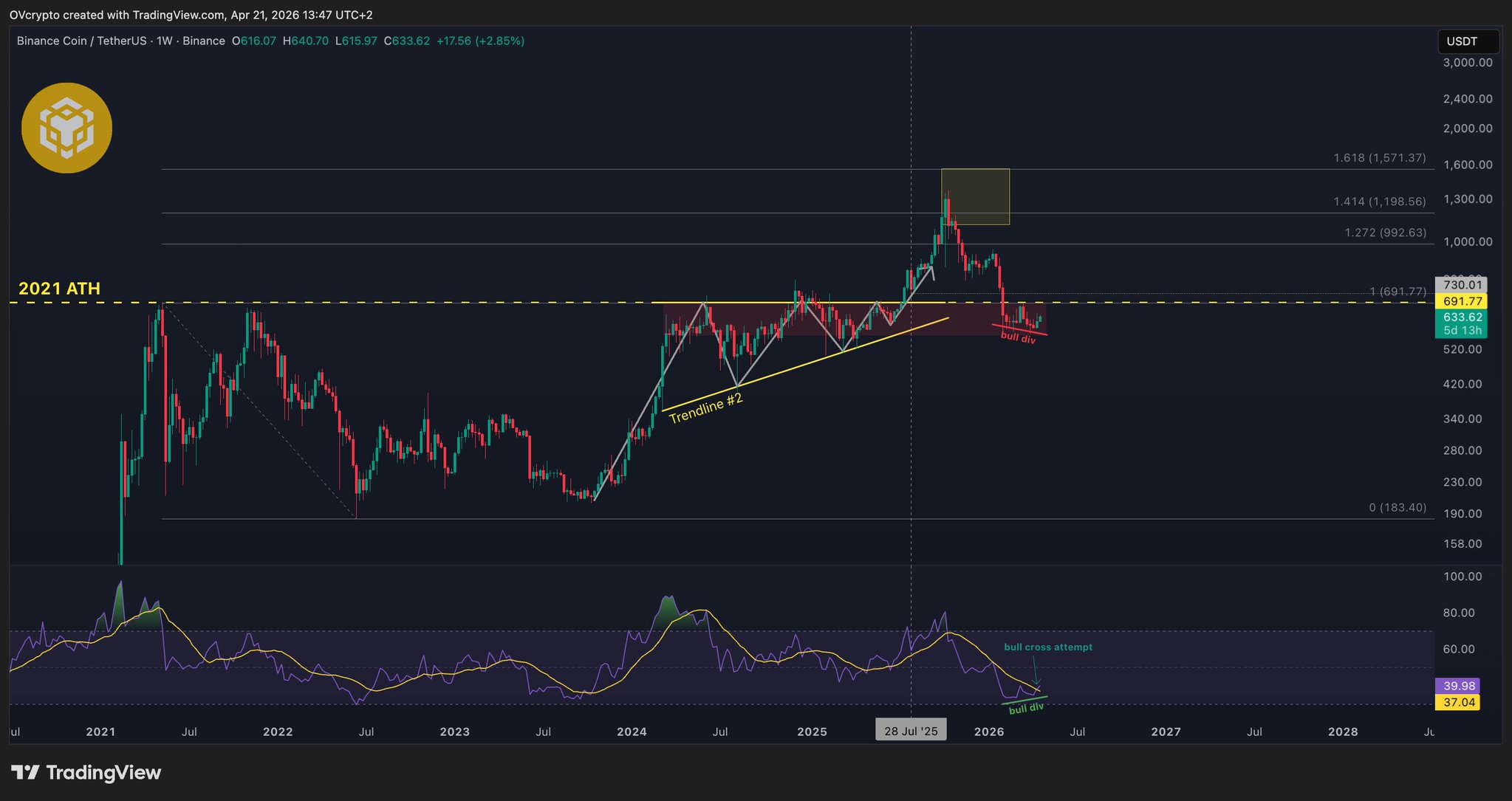Click the green bull div label on RSI
Image resolution: width=1512 pixels, height=801 pixels.
(1026, 708)
